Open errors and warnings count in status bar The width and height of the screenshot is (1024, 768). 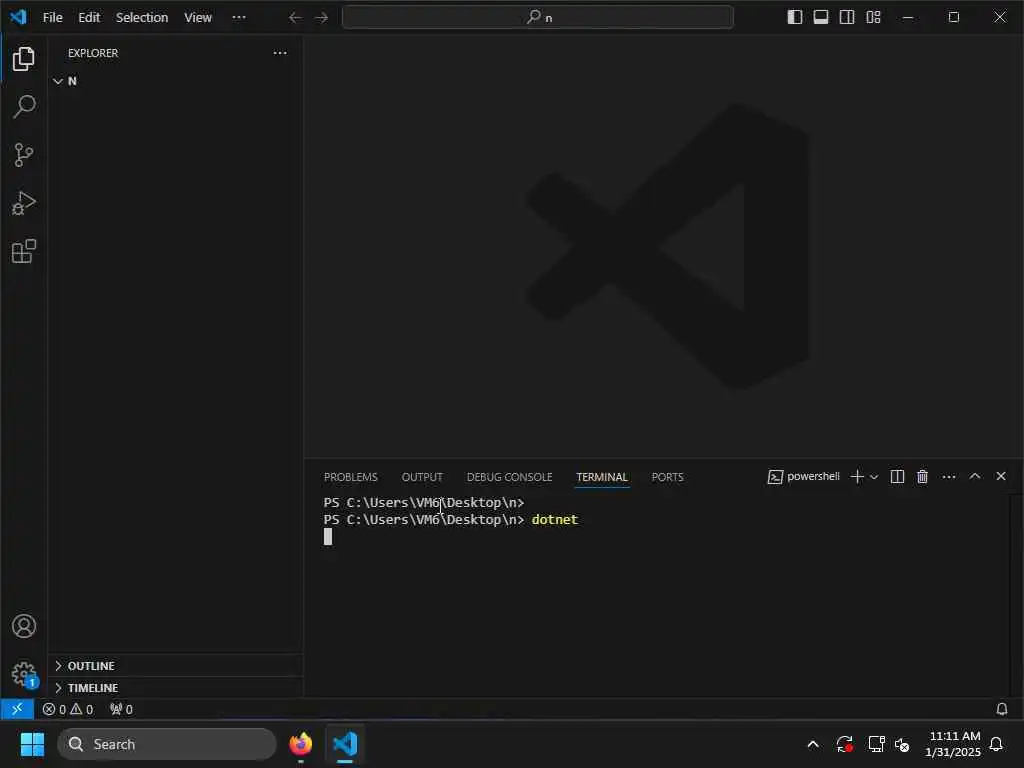coord(67,709)
